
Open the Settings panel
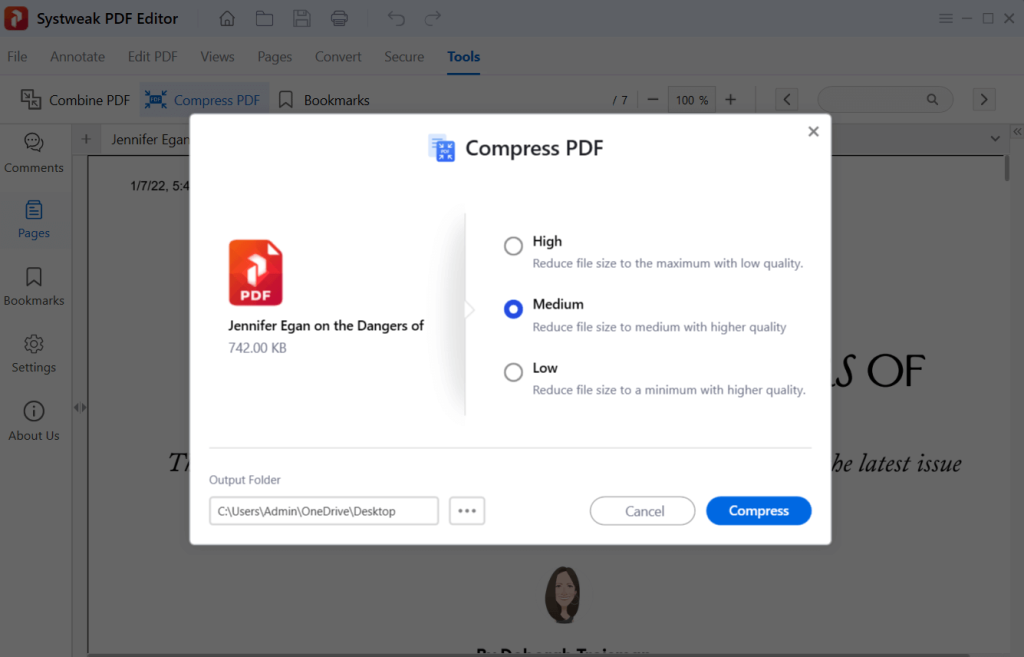point(33,354)
